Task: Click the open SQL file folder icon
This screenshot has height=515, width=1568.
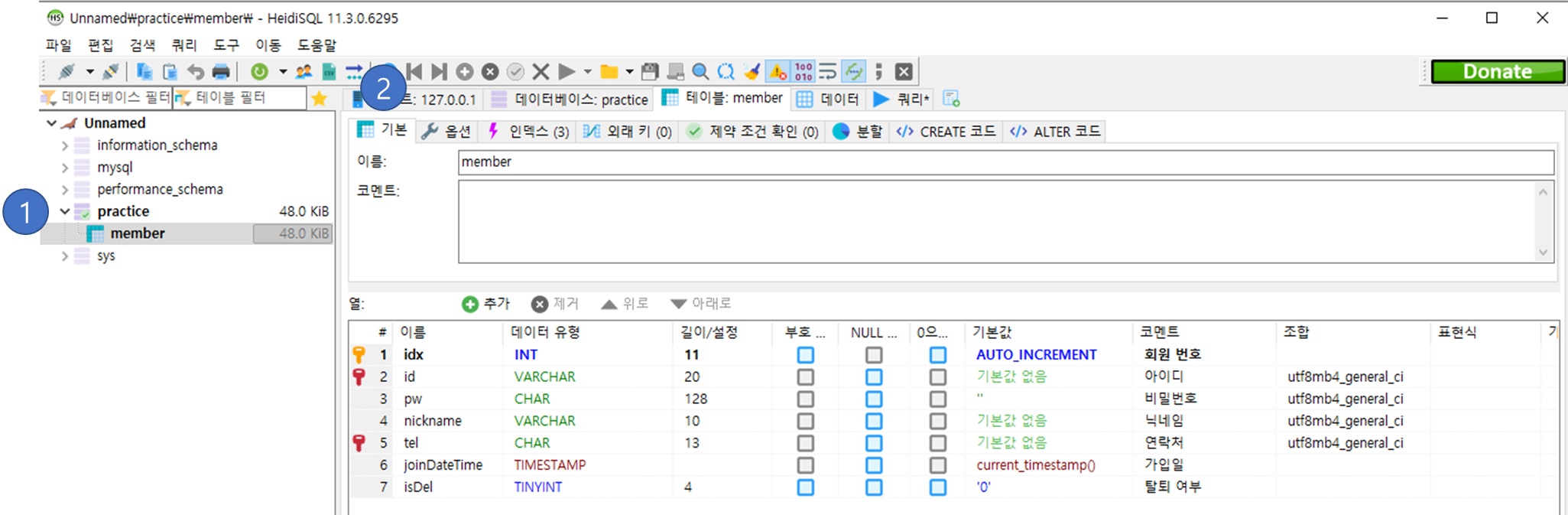Action: click(609, 72)
